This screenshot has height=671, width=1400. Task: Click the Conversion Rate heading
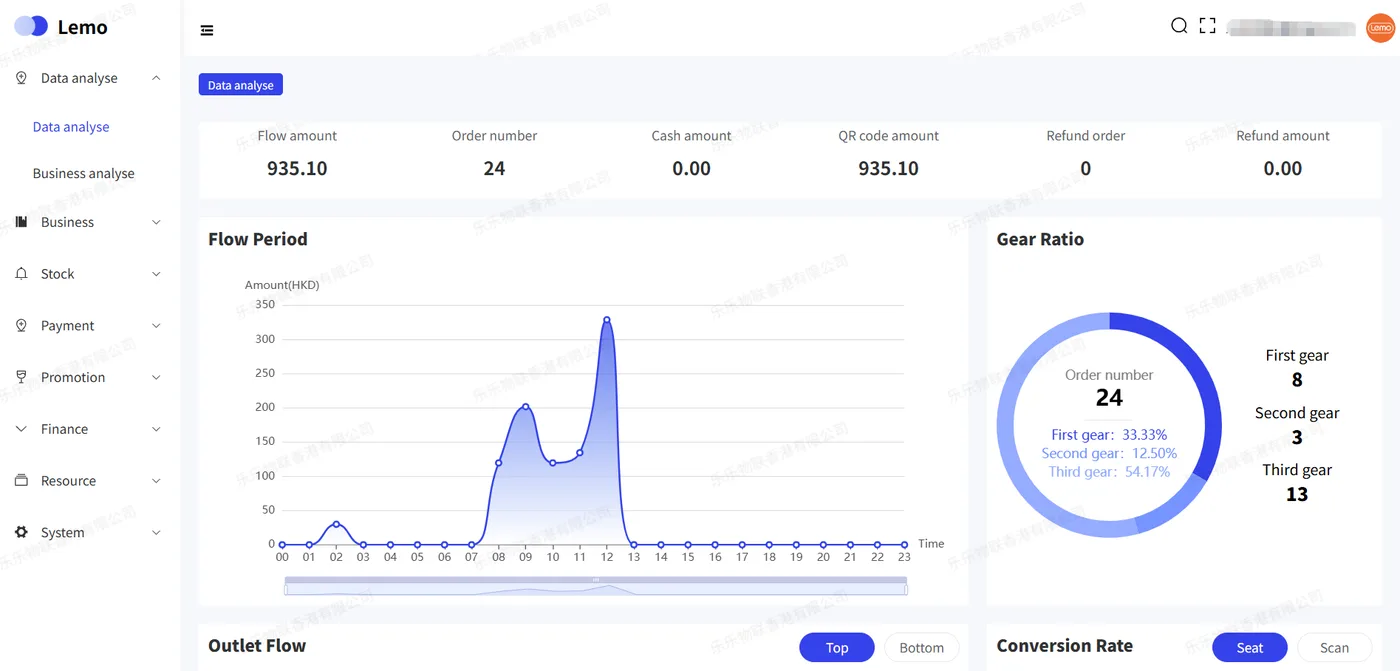pos(1065,646)
